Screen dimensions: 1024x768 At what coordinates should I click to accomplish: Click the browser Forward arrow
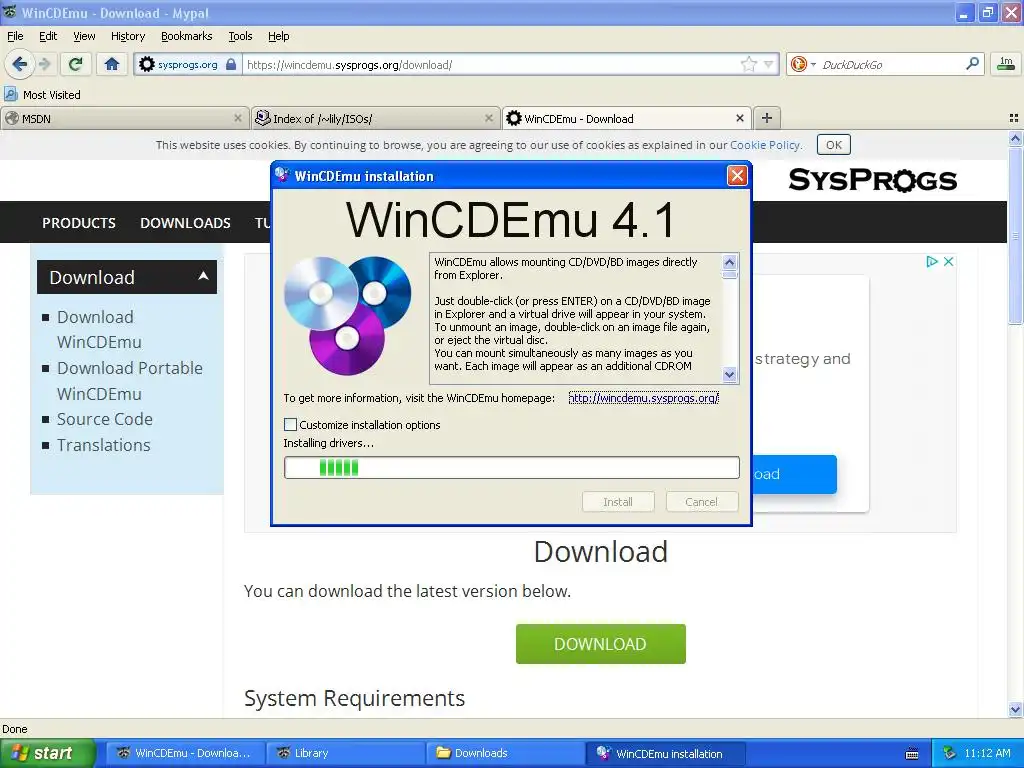(45, 64)
